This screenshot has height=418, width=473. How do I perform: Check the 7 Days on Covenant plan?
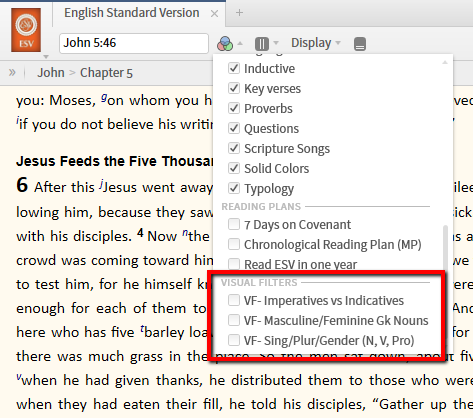point(234,224)
